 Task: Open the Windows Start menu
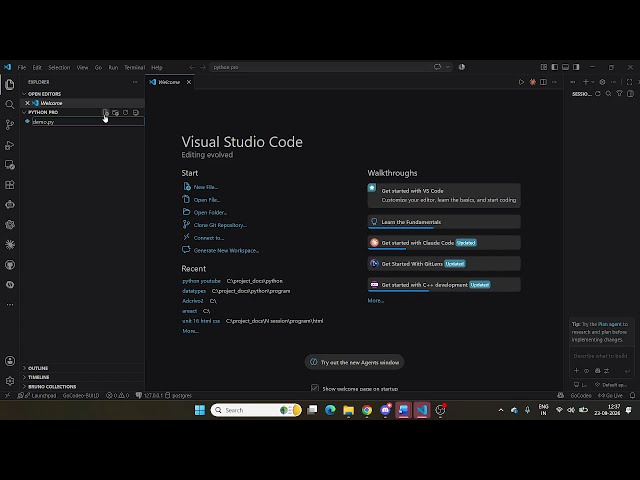coord(200,410)
